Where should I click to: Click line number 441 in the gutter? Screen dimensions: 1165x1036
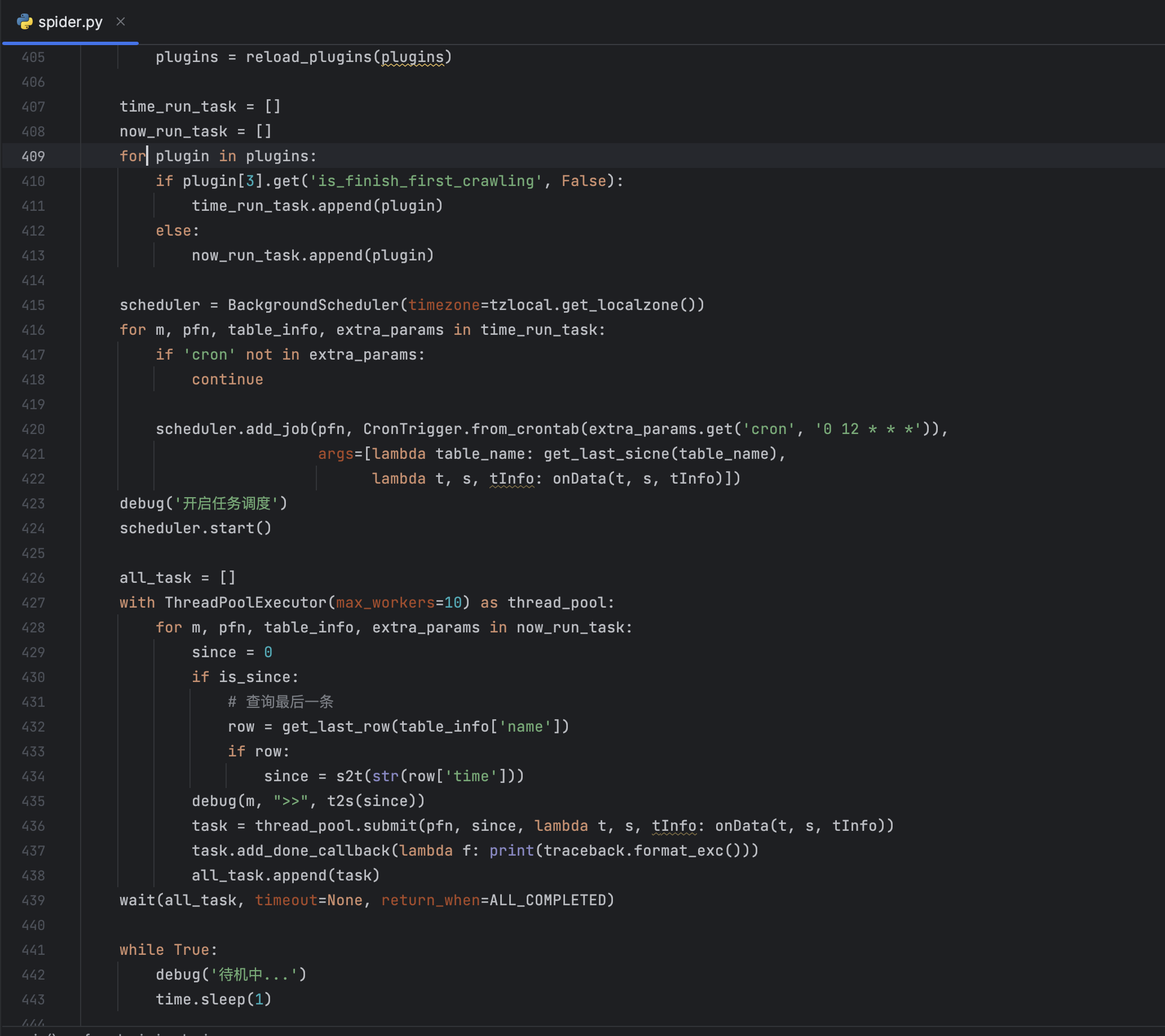pyautogui.click(x=33, y=949)
